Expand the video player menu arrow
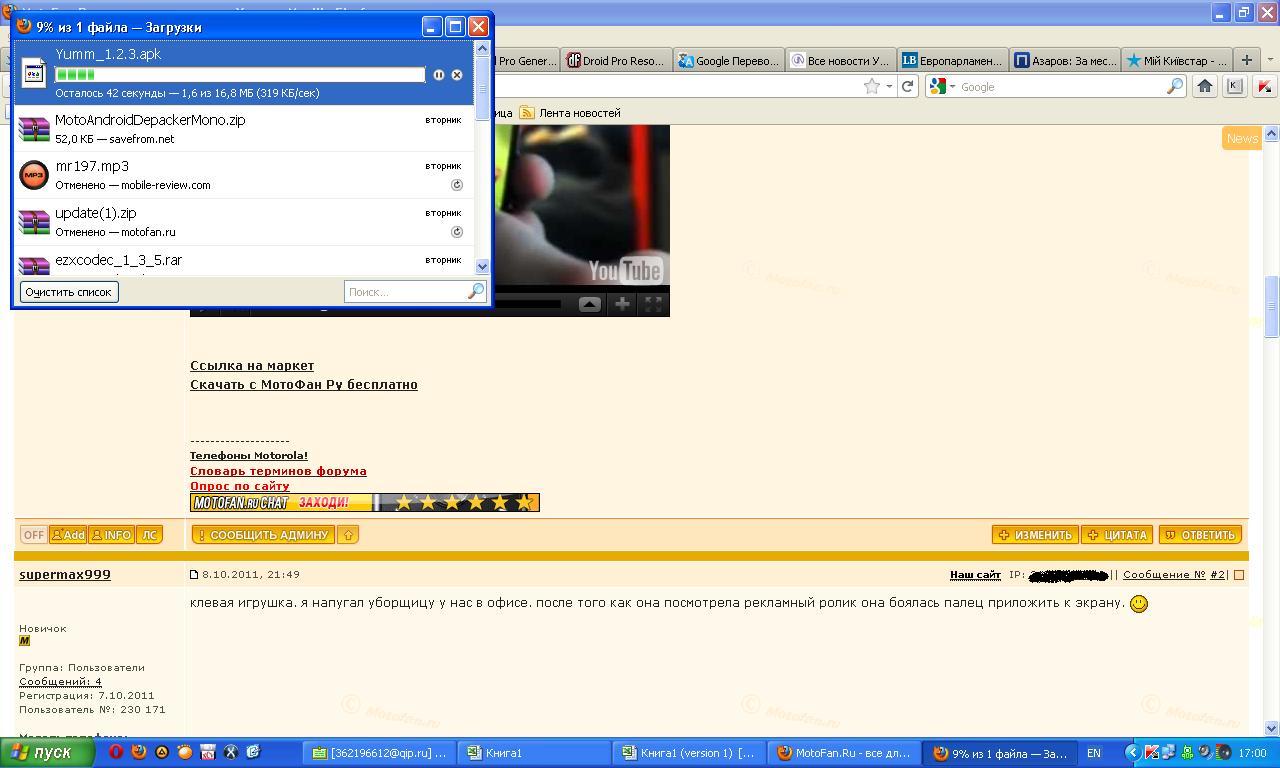The image size is (1280, 768). tap(590, 304)
